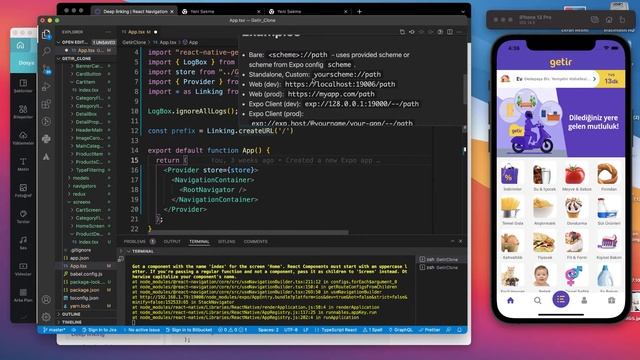Click Sign in to Bitbucket in the status bar
The image size is (640, 360).
coord(189,330)
